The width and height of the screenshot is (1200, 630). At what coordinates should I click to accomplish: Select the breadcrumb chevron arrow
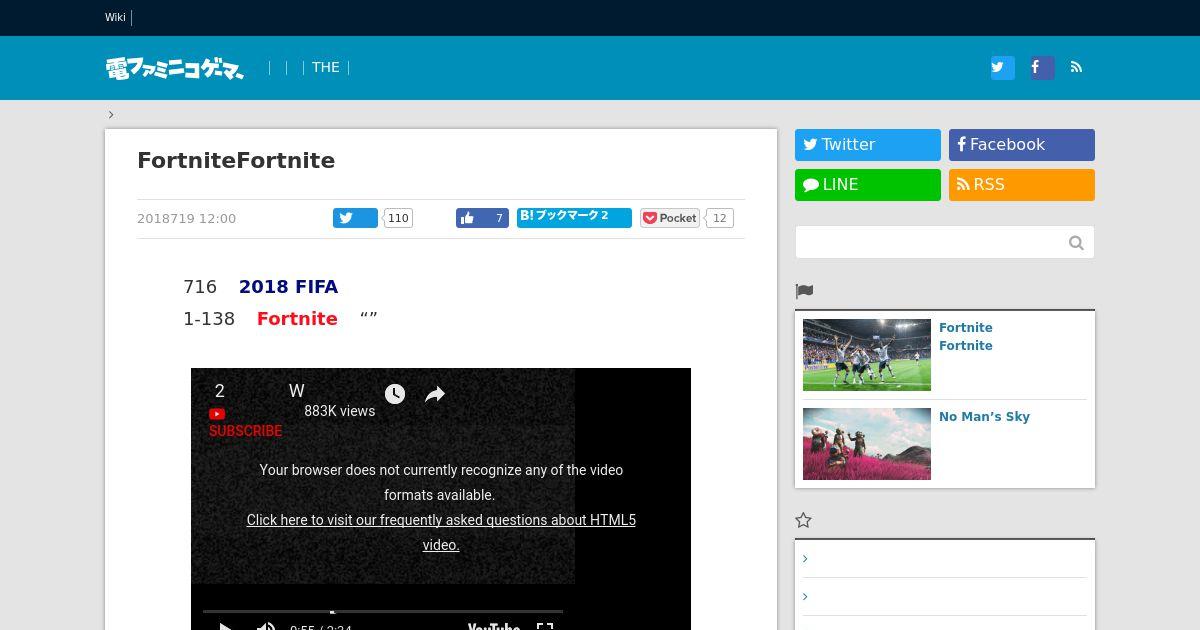(x=111, y=114)
